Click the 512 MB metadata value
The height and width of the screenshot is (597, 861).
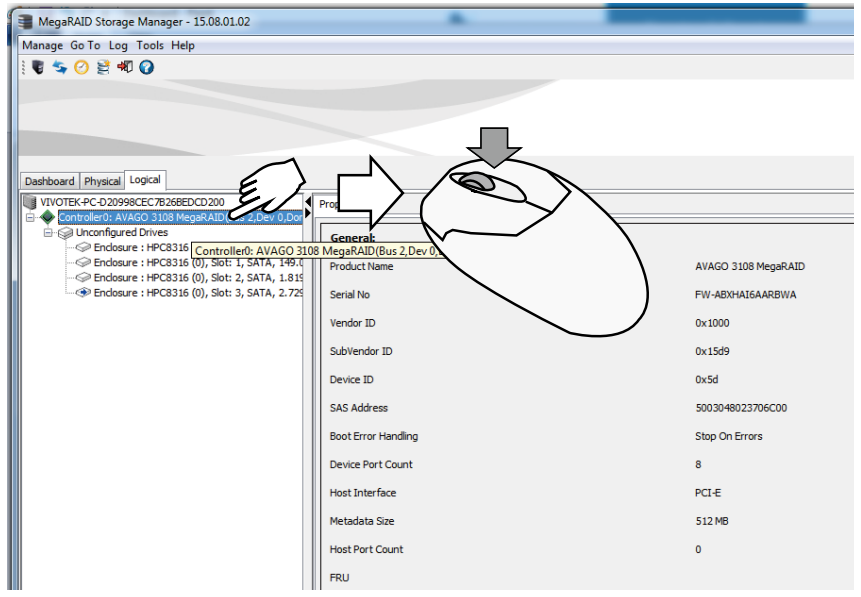click(712, 521)
